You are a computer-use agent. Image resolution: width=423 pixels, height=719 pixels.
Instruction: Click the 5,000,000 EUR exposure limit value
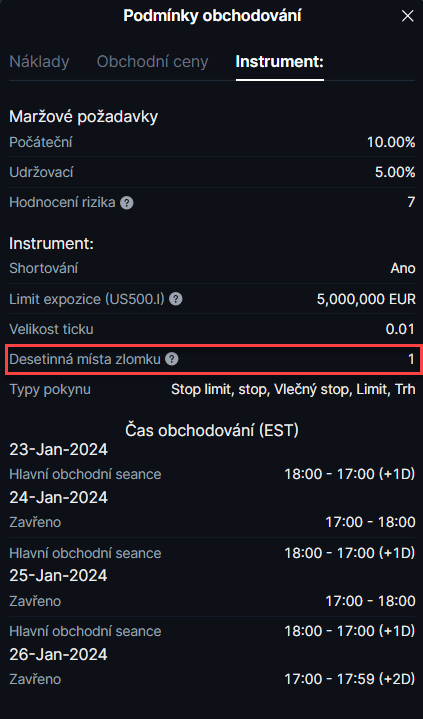366,299
